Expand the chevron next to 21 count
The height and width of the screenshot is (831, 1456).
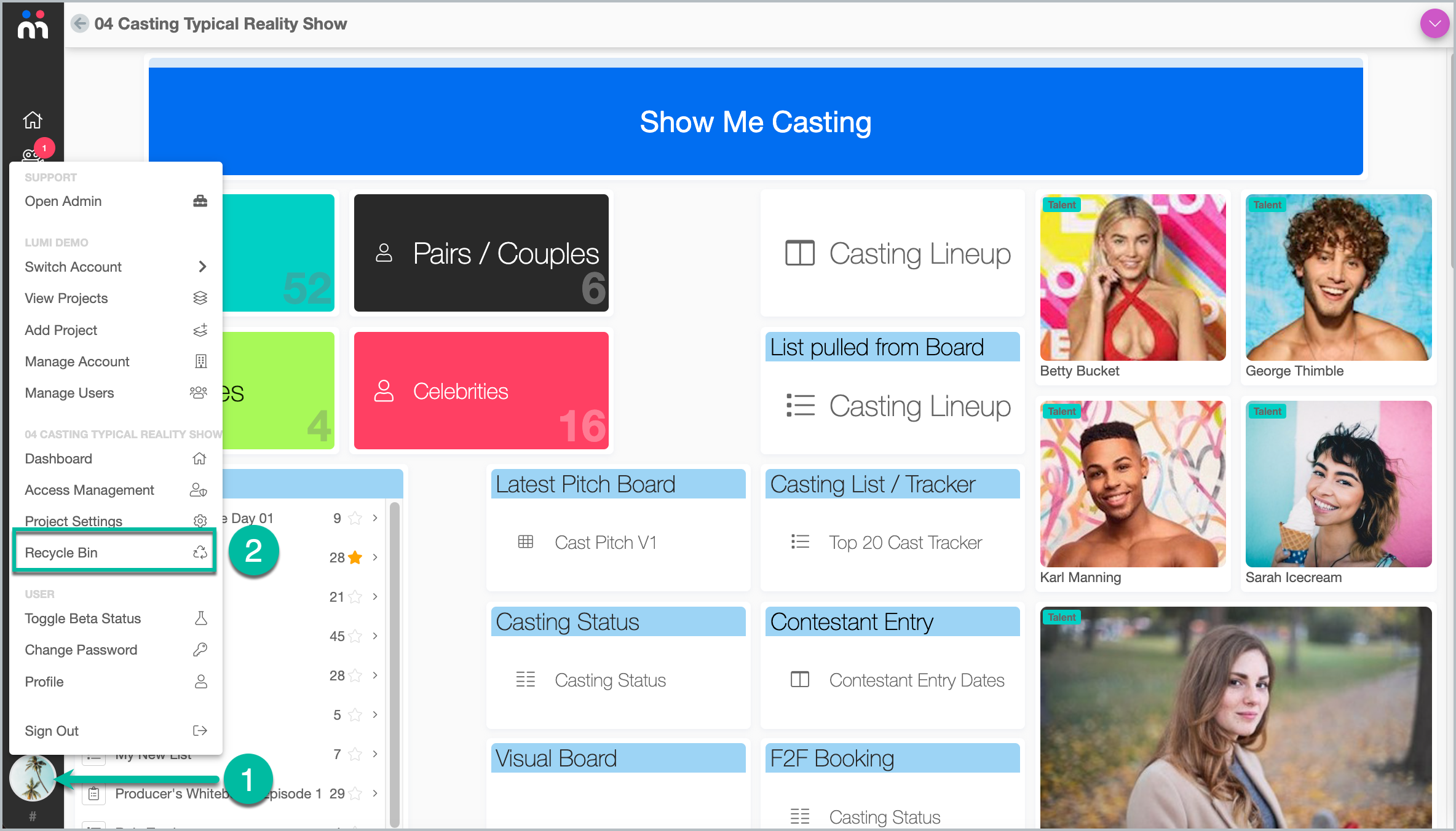375,597
